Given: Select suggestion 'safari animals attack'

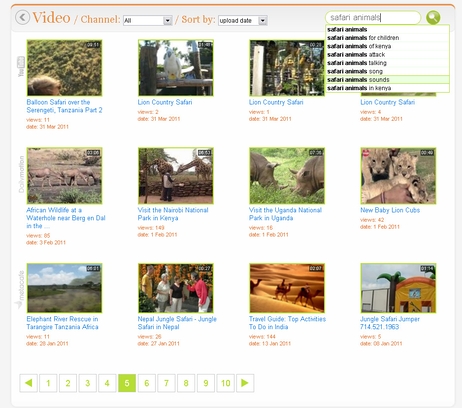Looking at the screenshot, I should (387, 54).
